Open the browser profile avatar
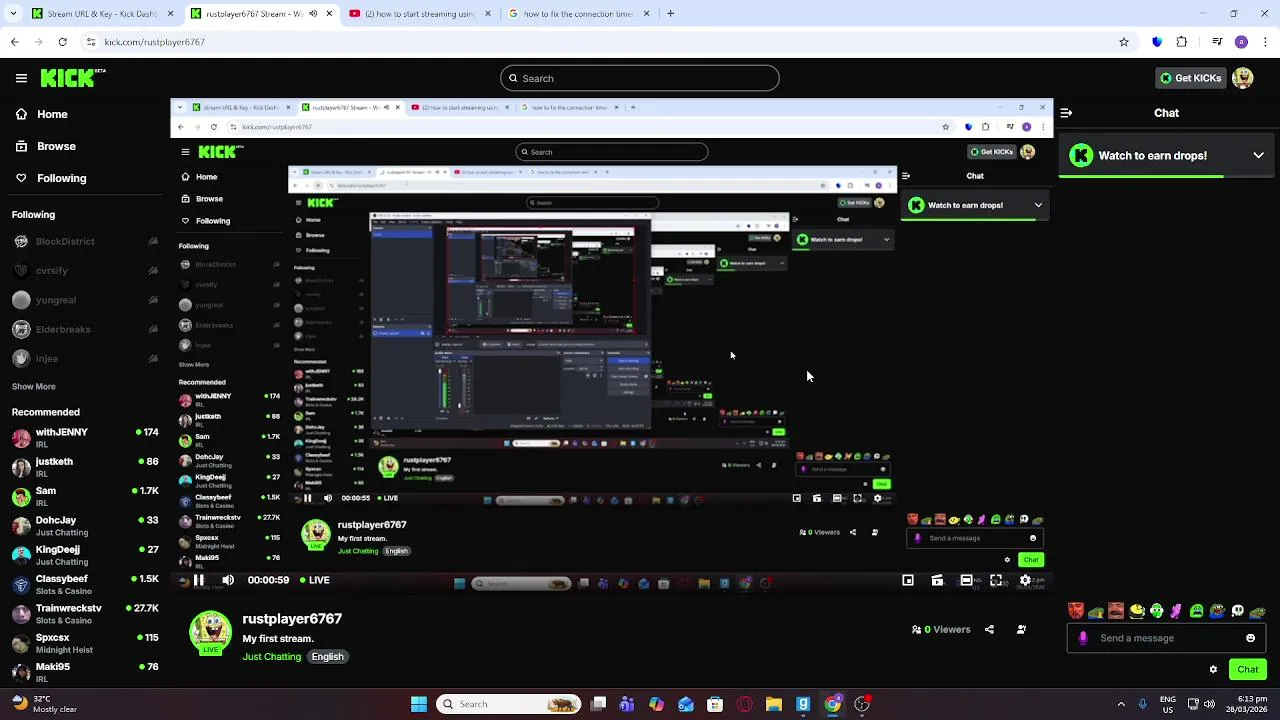 click(1241, 42)
